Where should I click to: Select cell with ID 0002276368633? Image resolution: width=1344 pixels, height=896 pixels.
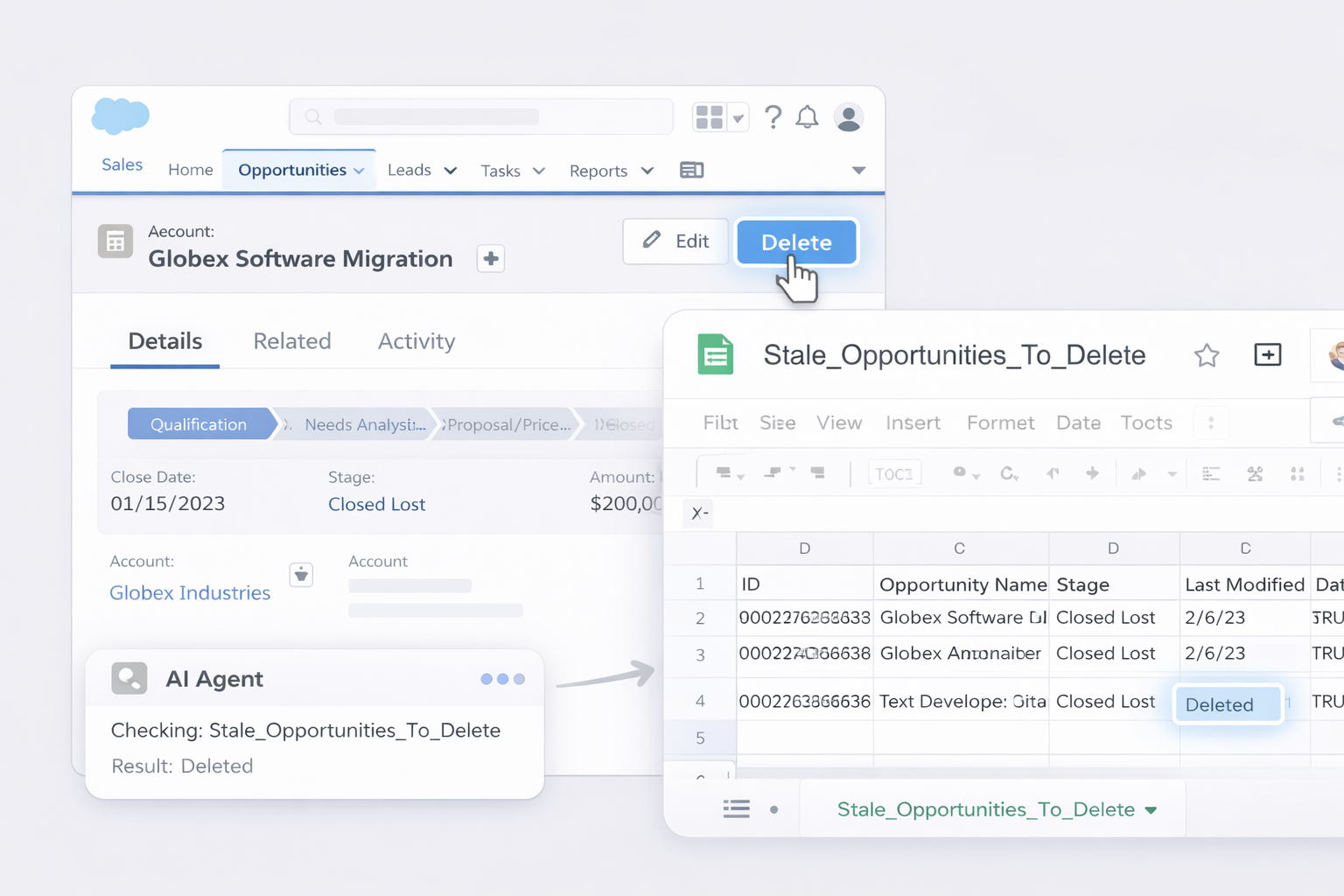[805, 618]
